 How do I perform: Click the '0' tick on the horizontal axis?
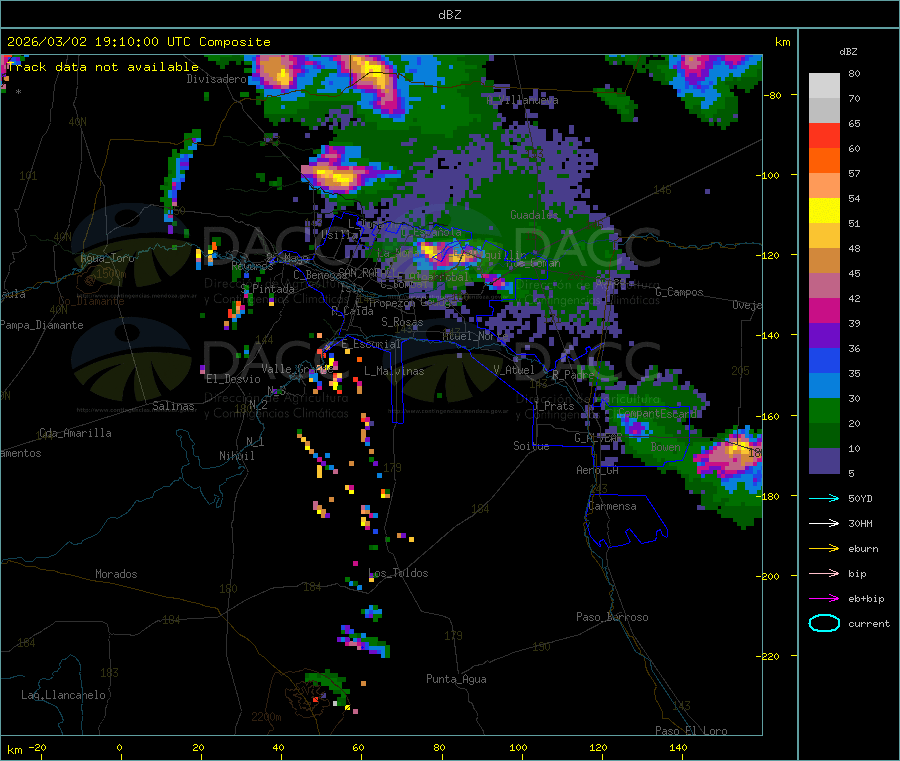coord(119,747)
